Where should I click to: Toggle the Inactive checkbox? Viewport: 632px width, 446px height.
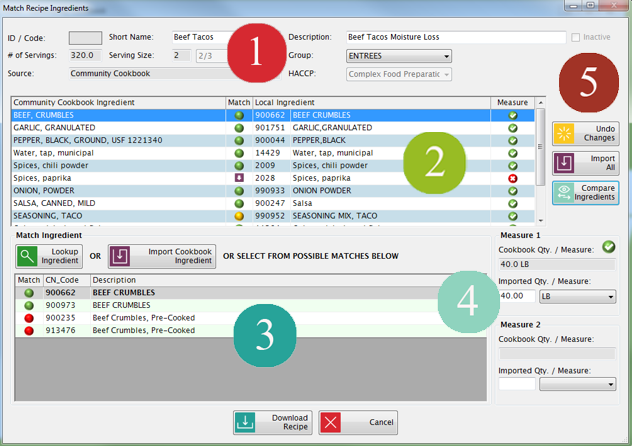(x=576, y=37)
